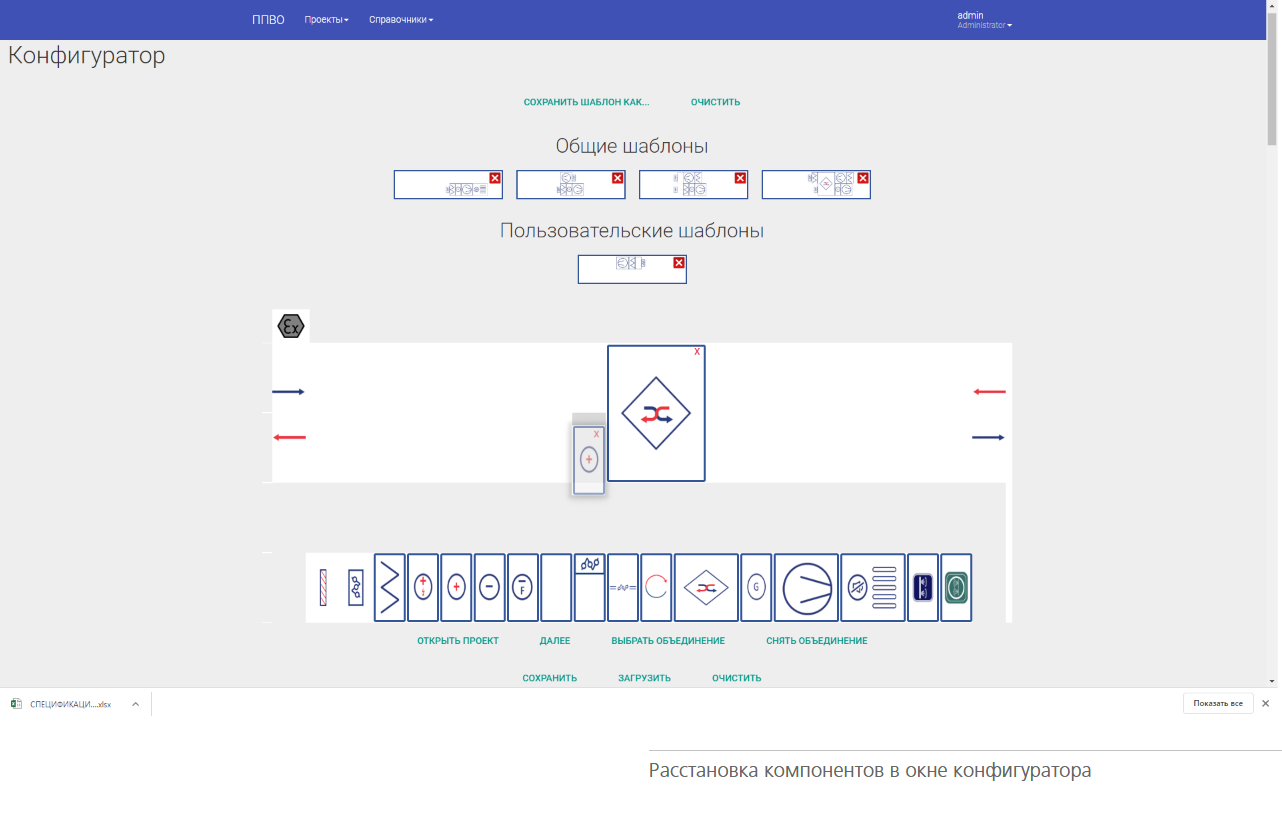The height and width of the screenshot is (813, 1282).
Task: Select the narrow damper-line component in palette
Action: (x=623, y=588)
